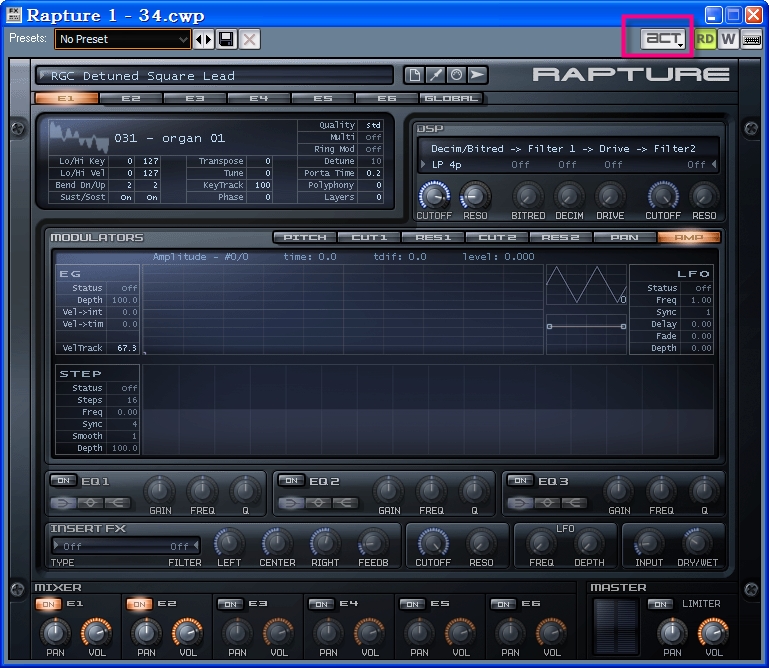
Task: Select EQ 1 peak shape icon
Action: (x=90, y=503)
